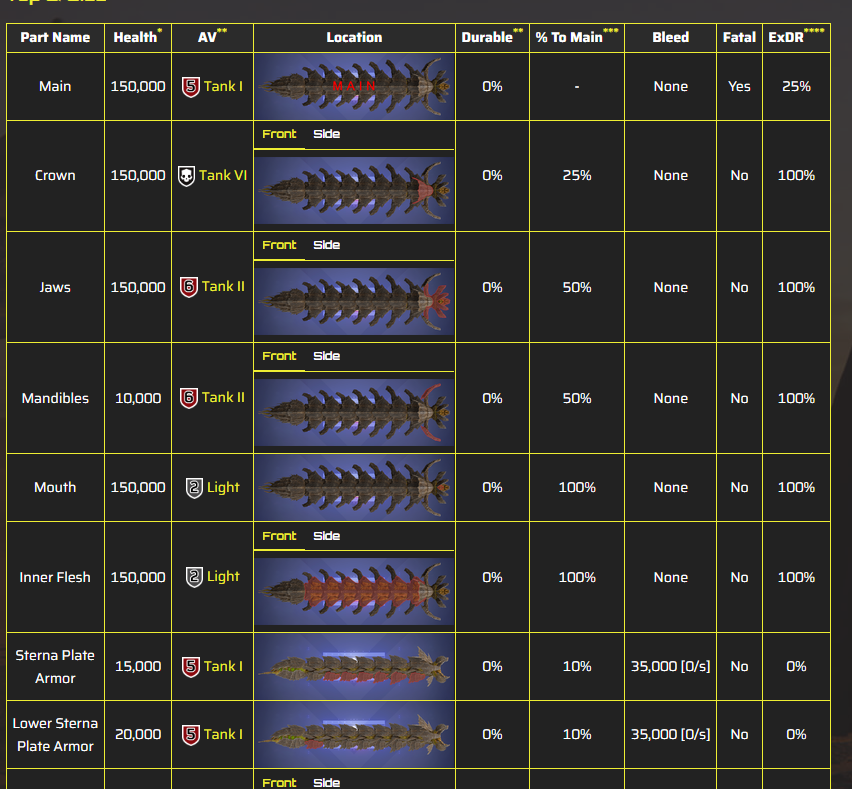Click the Sterna Plate Armor part name cell

pos(55,667)
